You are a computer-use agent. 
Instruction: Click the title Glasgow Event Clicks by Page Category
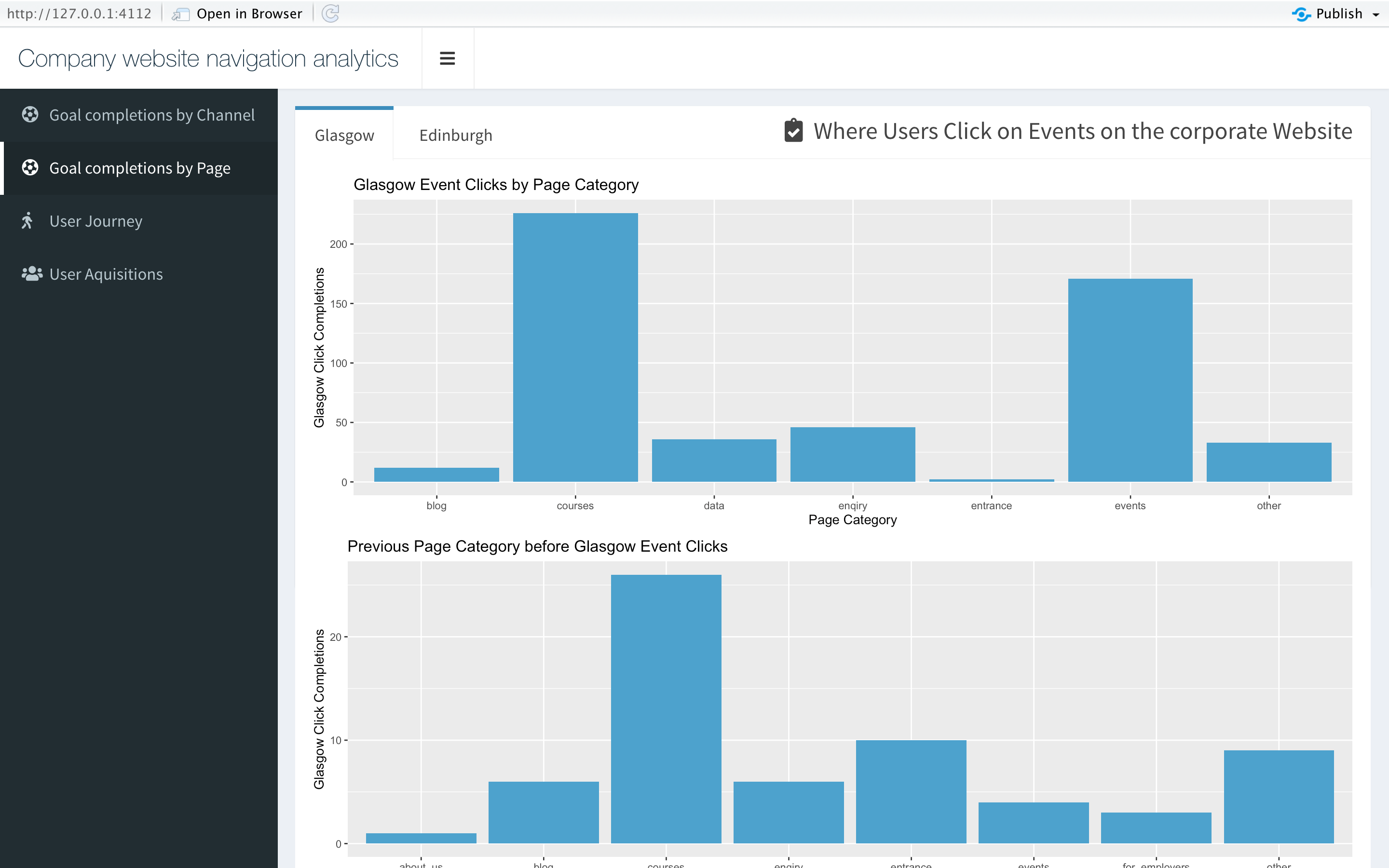pos(496,185)
